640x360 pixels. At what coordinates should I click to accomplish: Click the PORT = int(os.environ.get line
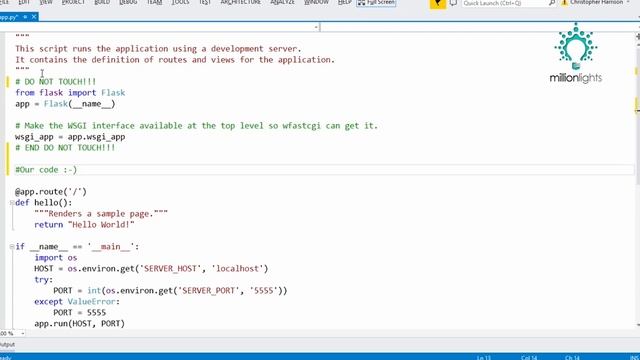(x=170, y=291)
